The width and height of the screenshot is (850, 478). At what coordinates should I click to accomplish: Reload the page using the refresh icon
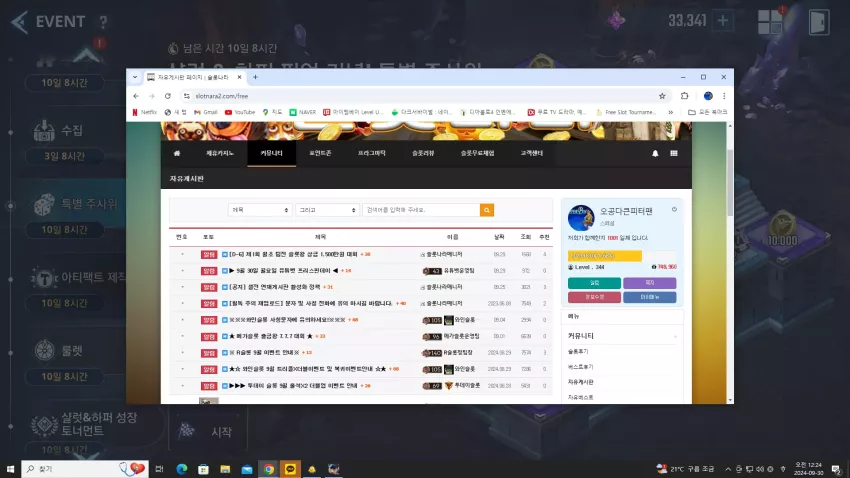(168, 96)
